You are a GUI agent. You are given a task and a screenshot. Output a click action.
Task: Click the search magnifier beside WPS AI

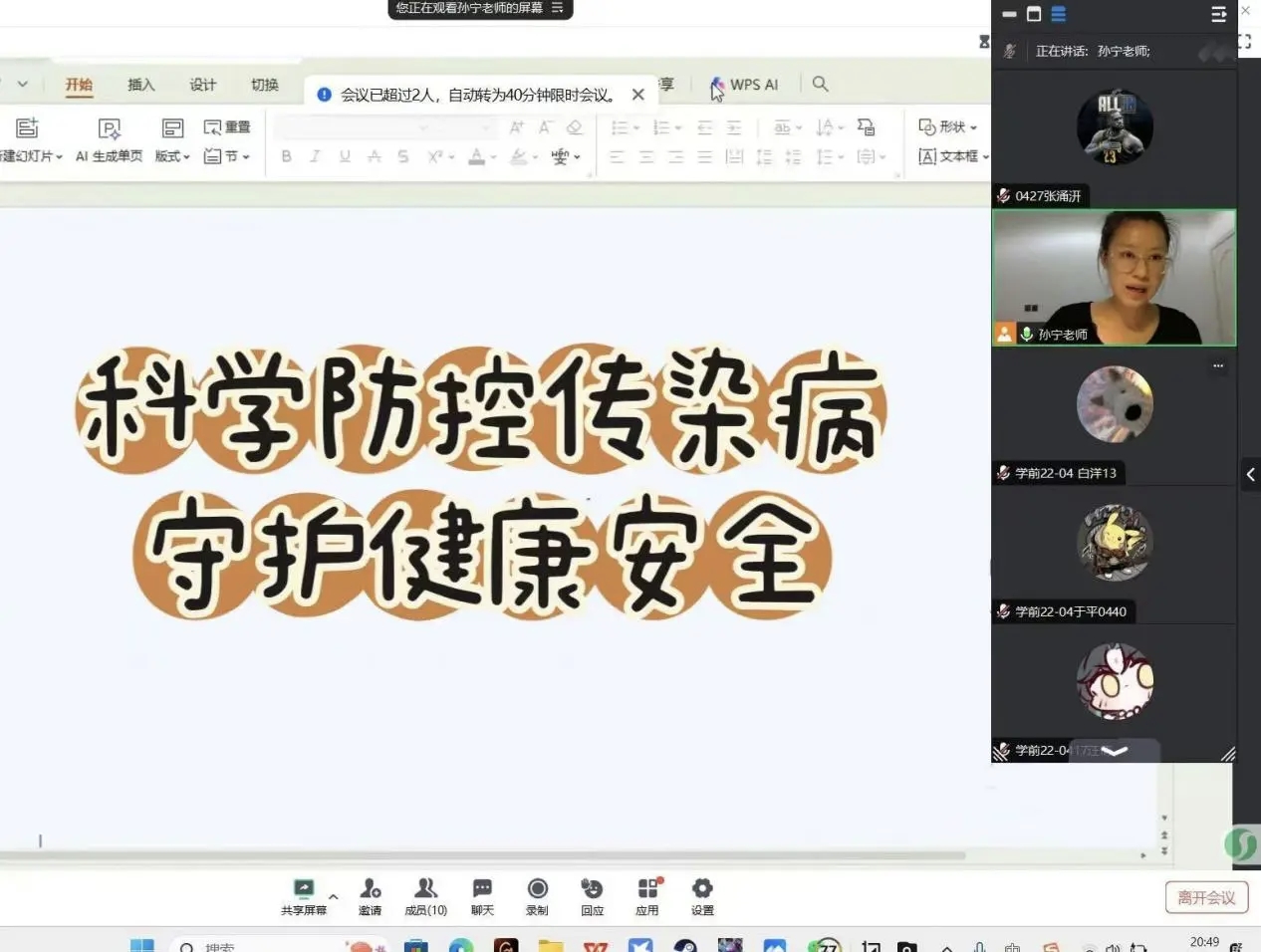(820, 84)
